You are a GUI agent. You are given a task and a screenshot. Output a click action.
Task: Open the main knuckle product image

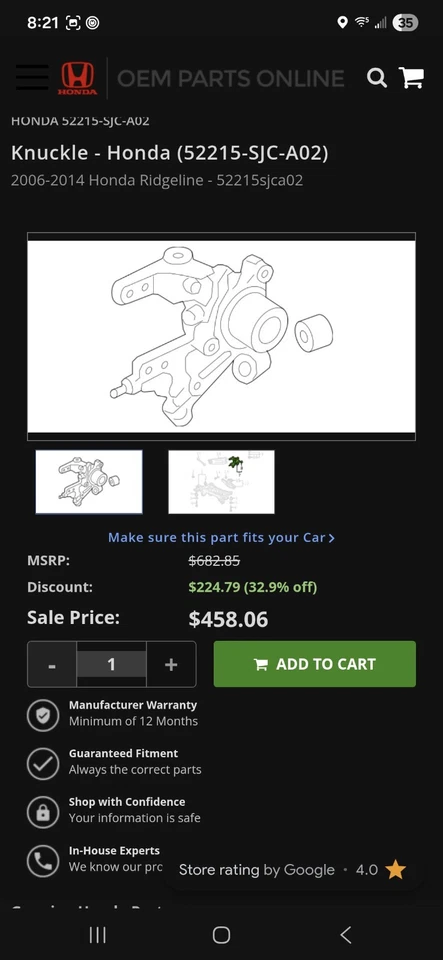click(x=222, y=336)
